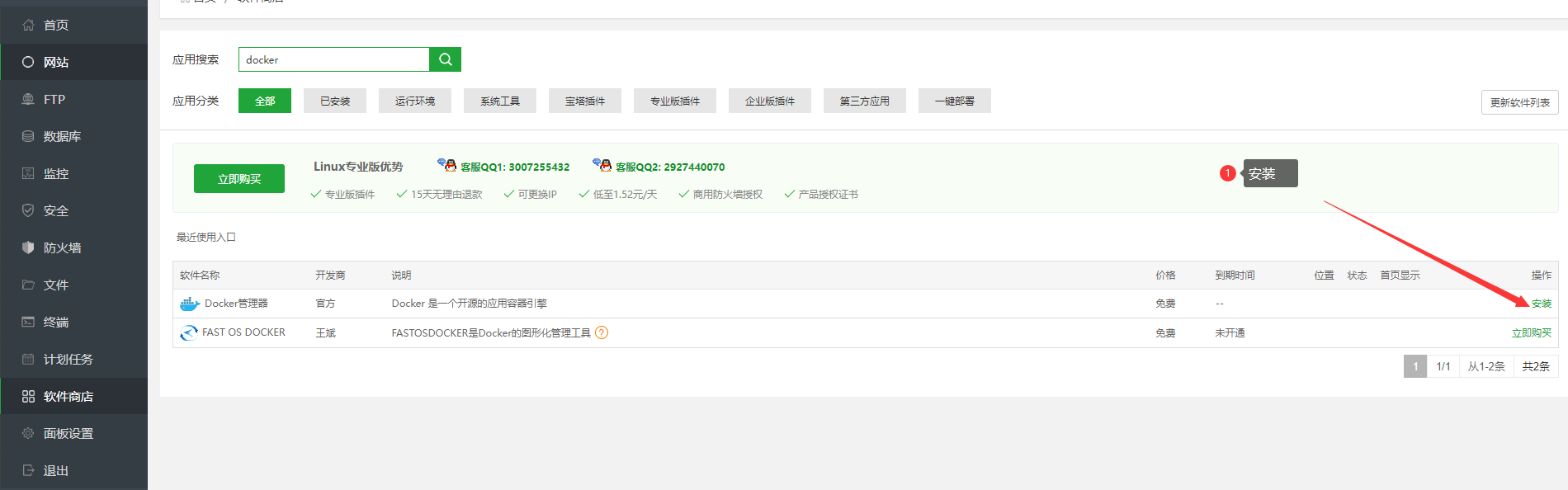Click the 王斌 developer cell
Image resolution: width=1568 pixels, height=490 pixels.
click(x=326, y=333)
